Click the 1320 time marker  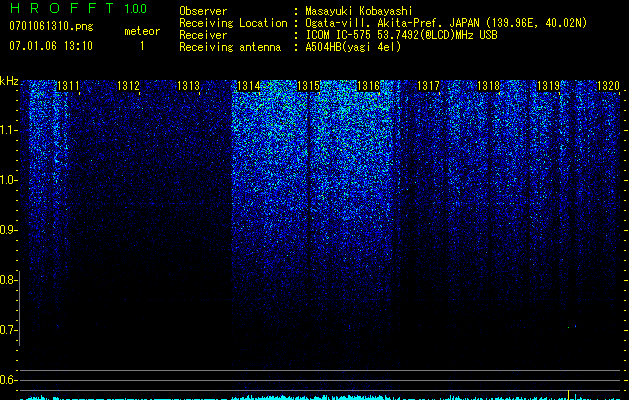(x=609, y=86)
